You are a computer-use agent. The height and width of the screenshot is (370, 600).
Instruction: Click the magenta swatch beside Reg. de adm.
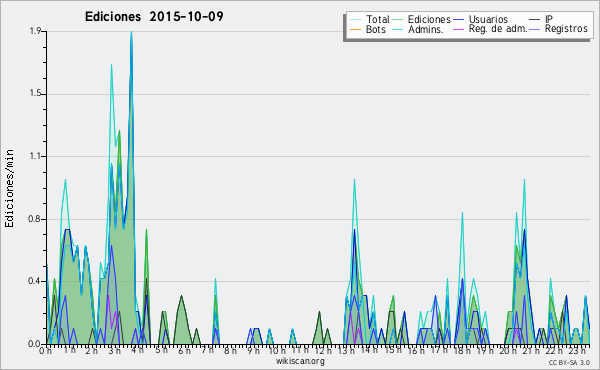tap(458, 29)
